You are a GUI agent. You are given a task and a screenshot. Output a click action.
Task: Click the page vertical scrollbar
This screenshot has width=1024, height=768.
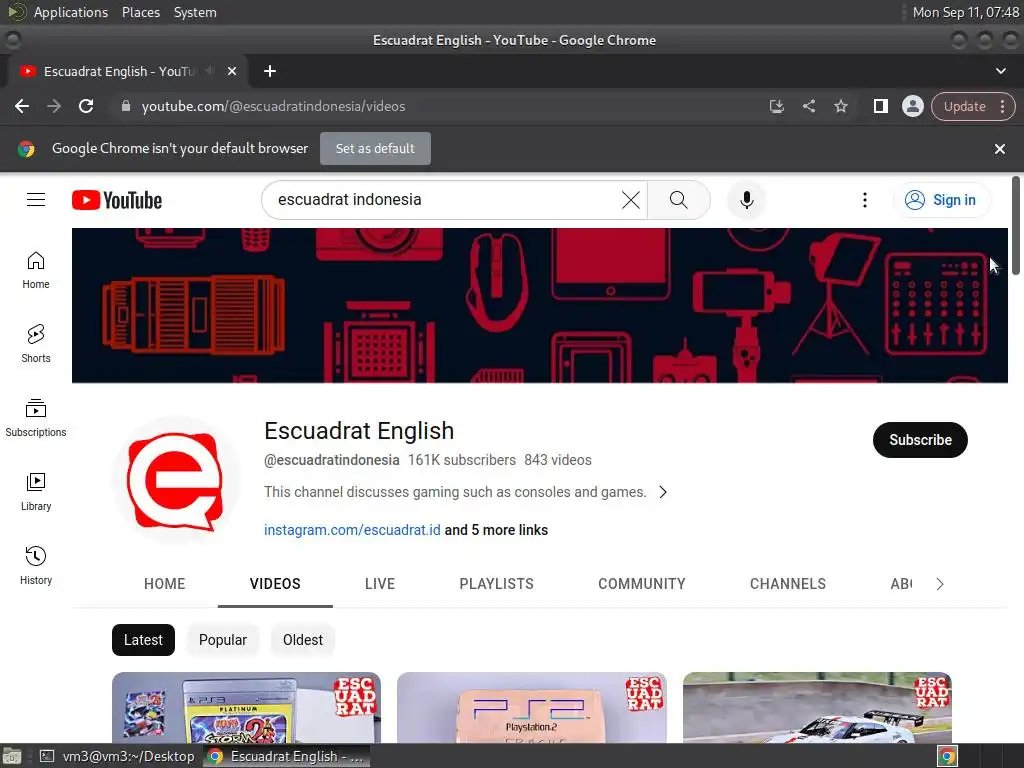[x=1016, y=225]
